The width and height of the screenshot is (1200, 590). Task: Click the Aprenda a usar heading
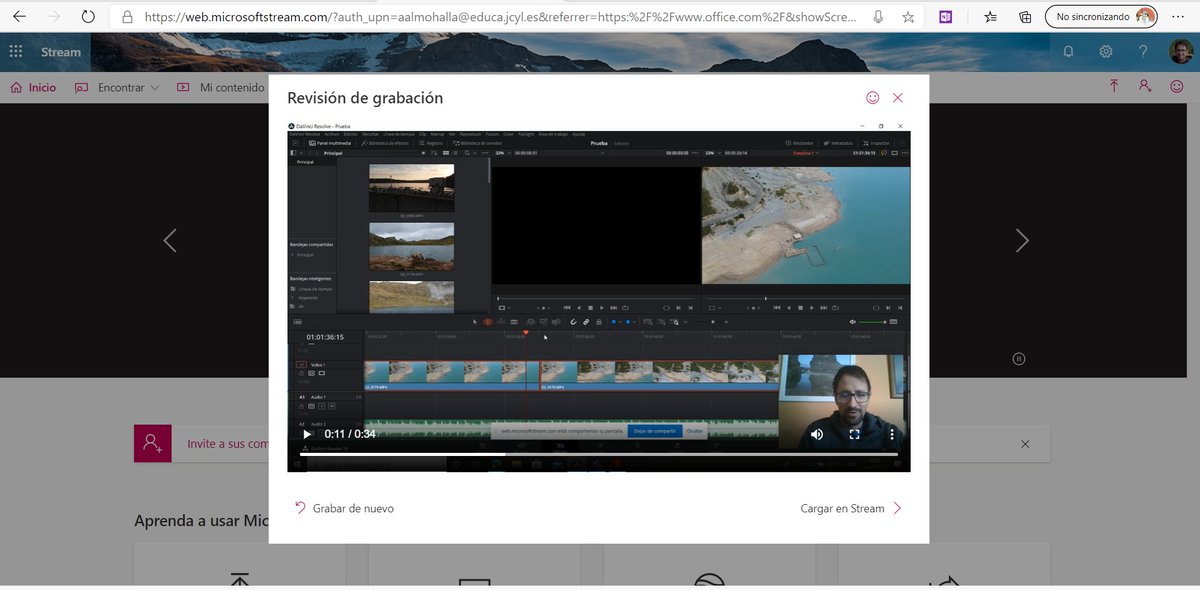point(202,521)
